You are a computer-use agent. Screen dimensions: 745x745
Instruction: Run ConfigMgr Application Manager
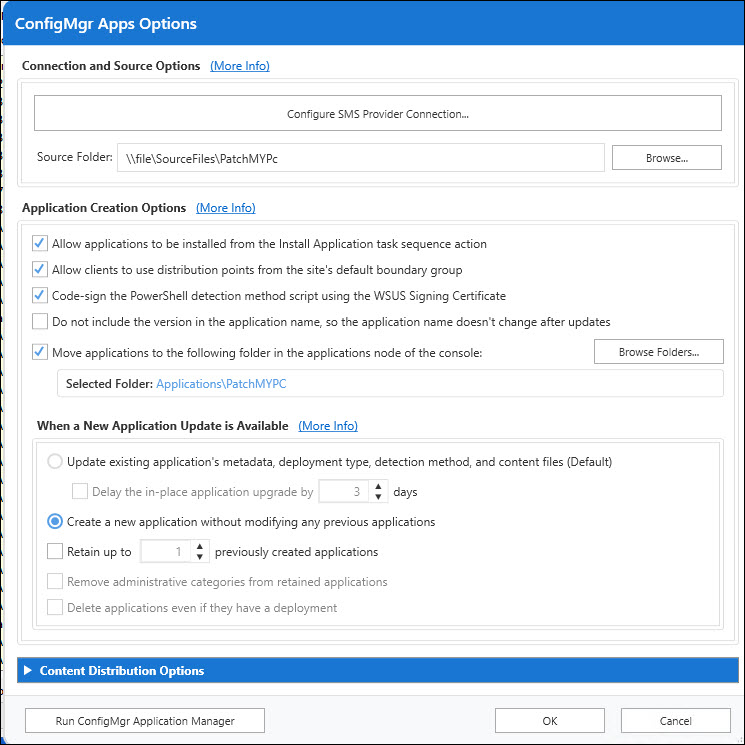click(145, 720)
